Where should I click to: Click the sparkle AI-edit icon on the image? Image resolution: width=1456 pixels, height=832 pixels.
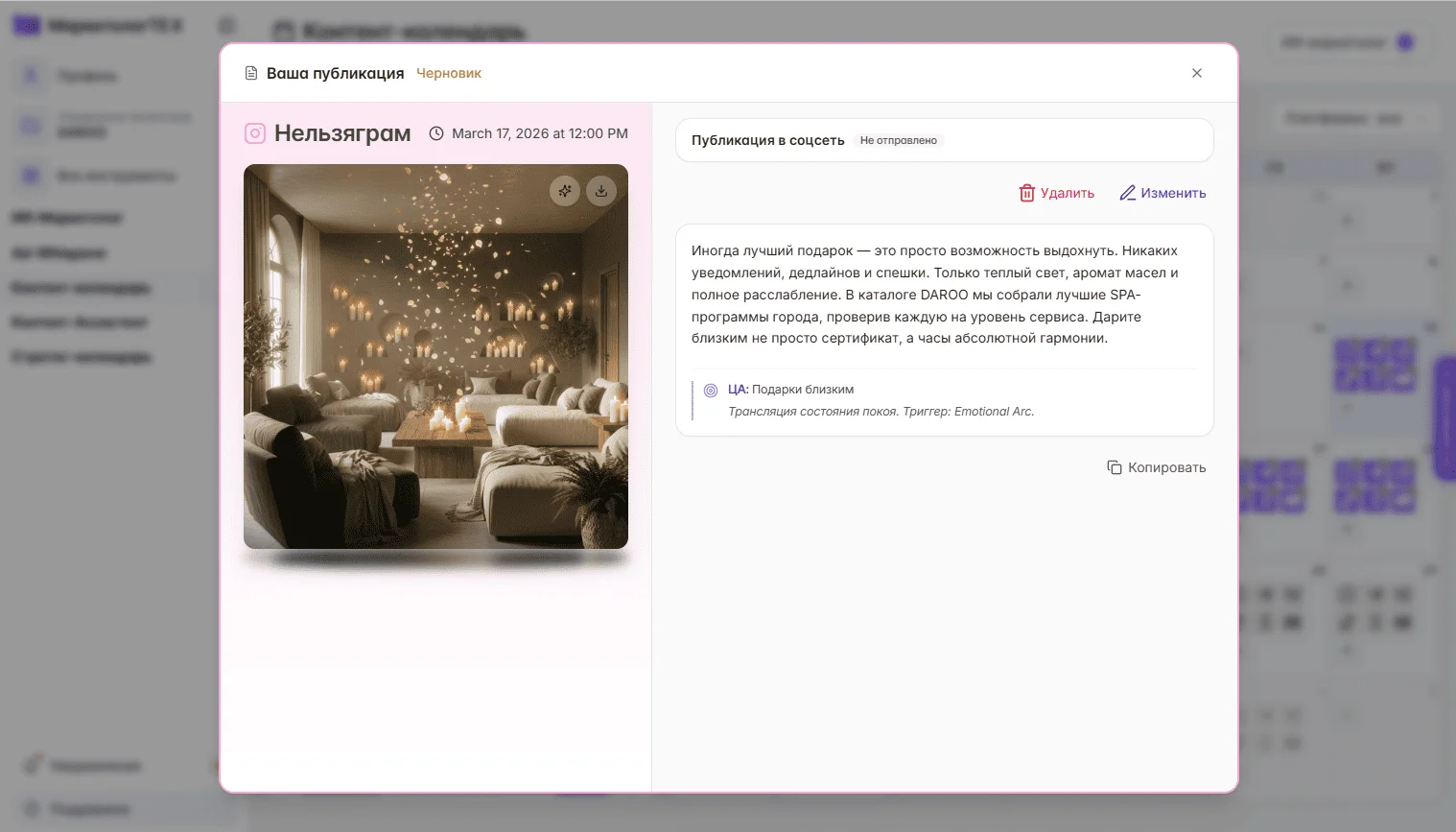(565, 191)
